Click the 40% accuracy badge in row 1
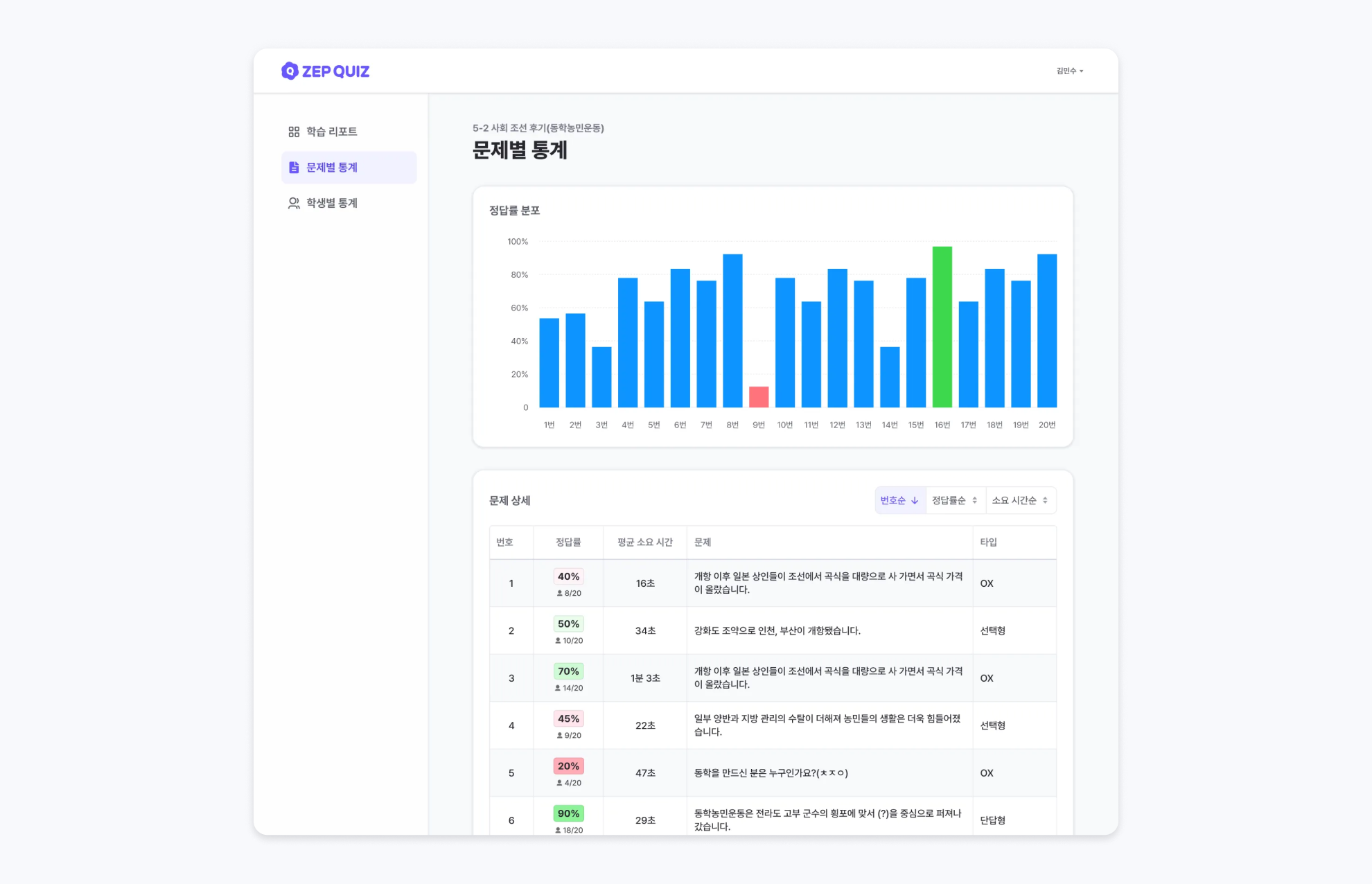 coord(568,576)
